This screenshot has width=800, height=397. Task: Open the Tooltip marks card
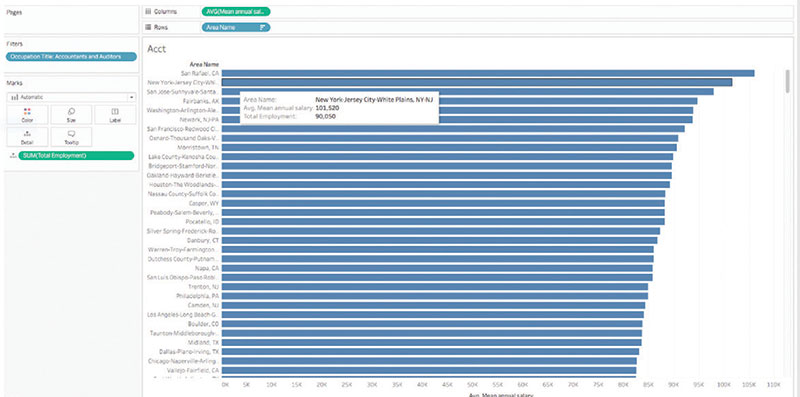pos(71,137)
